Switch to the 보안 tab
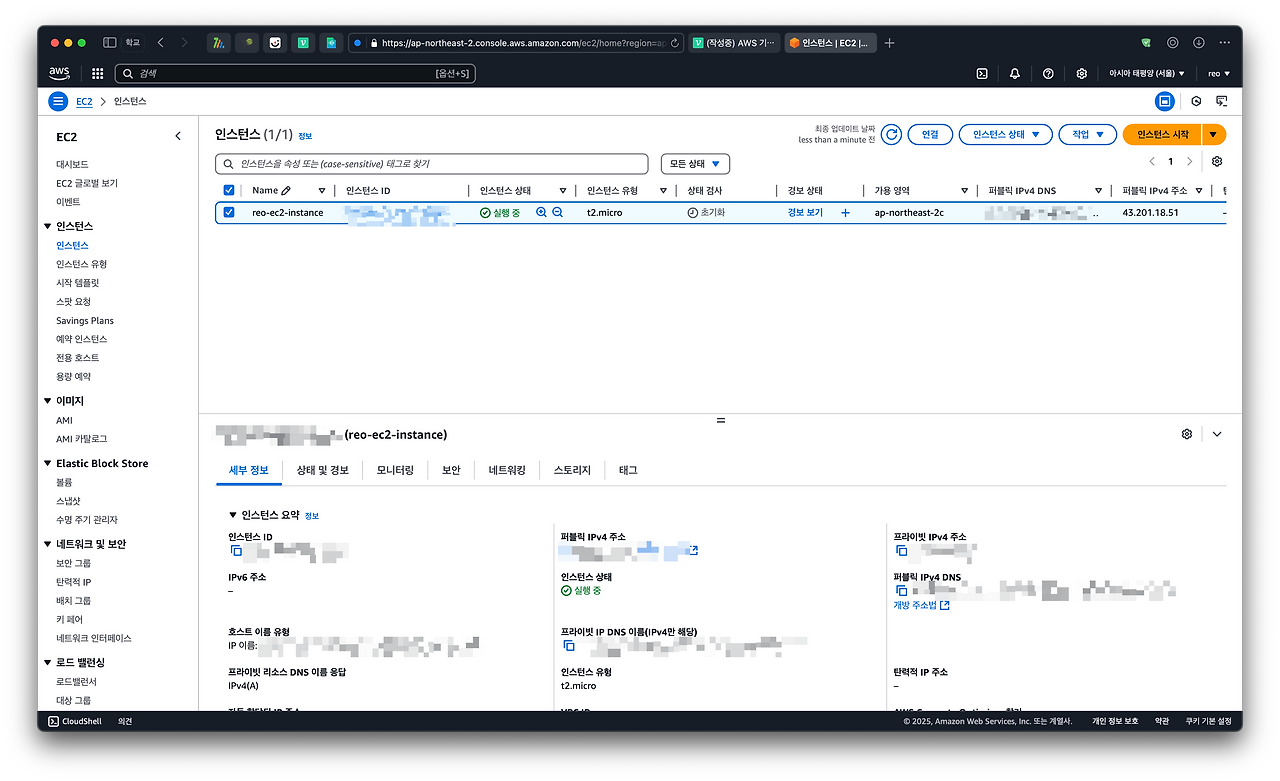The height and width of the screenshot is (781, 1280). [451, 470]
